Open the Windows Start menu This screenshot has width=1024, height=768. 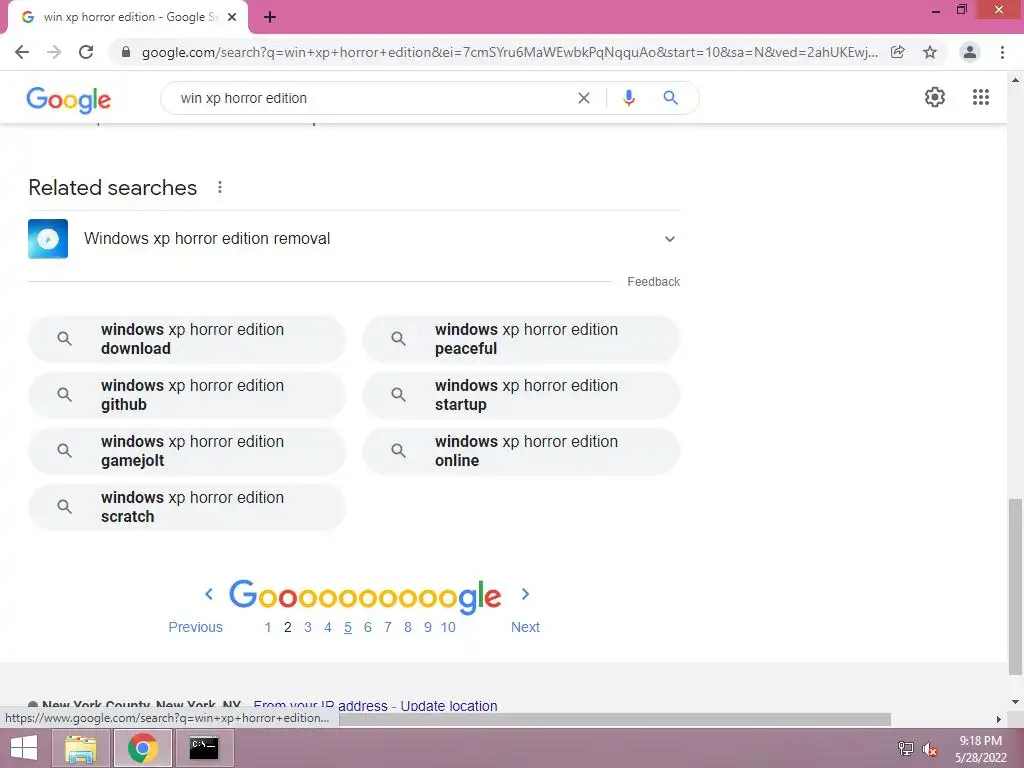(x=24, y=748)
